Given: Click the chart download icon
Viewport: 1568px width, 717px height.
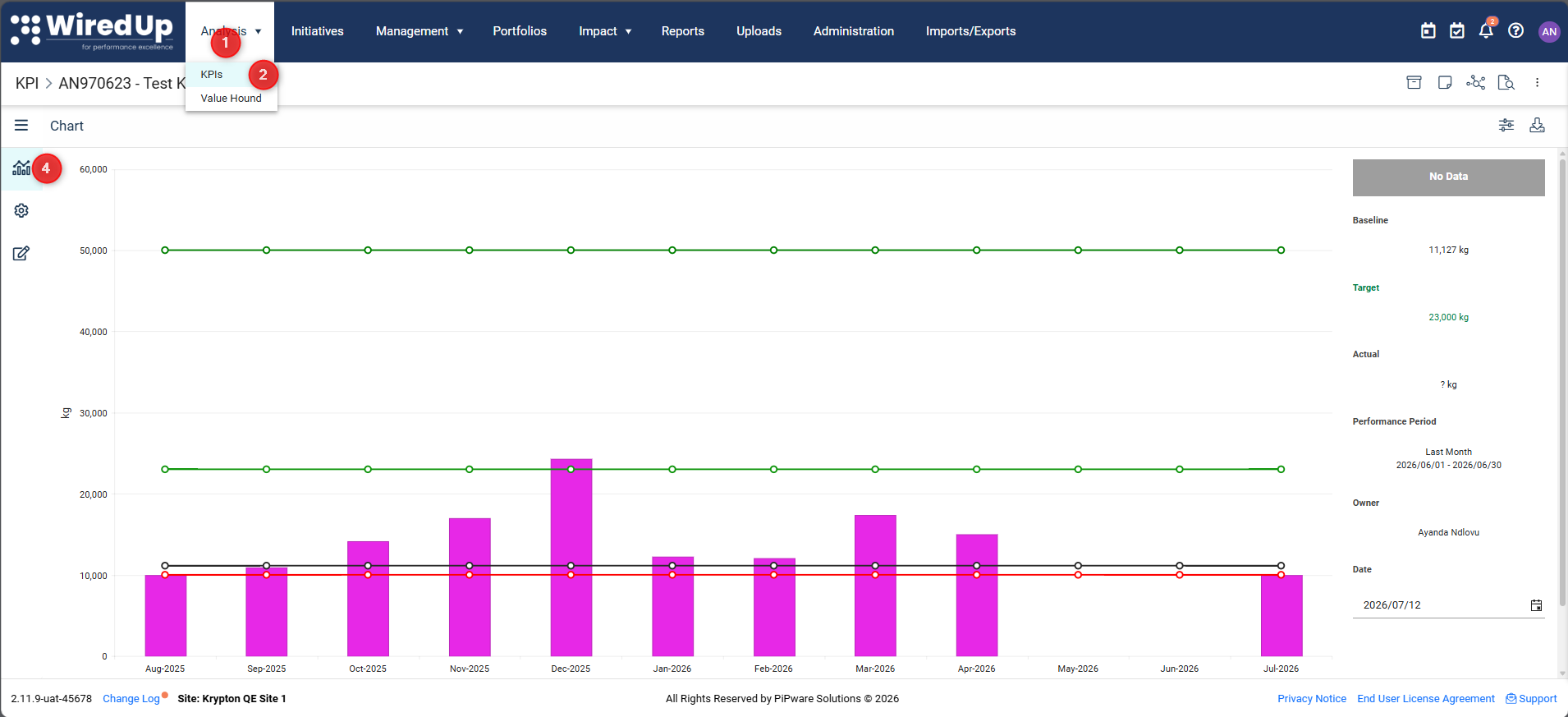Looking at the screenshot, I should pyautogui.click(x=1538, y=125).
